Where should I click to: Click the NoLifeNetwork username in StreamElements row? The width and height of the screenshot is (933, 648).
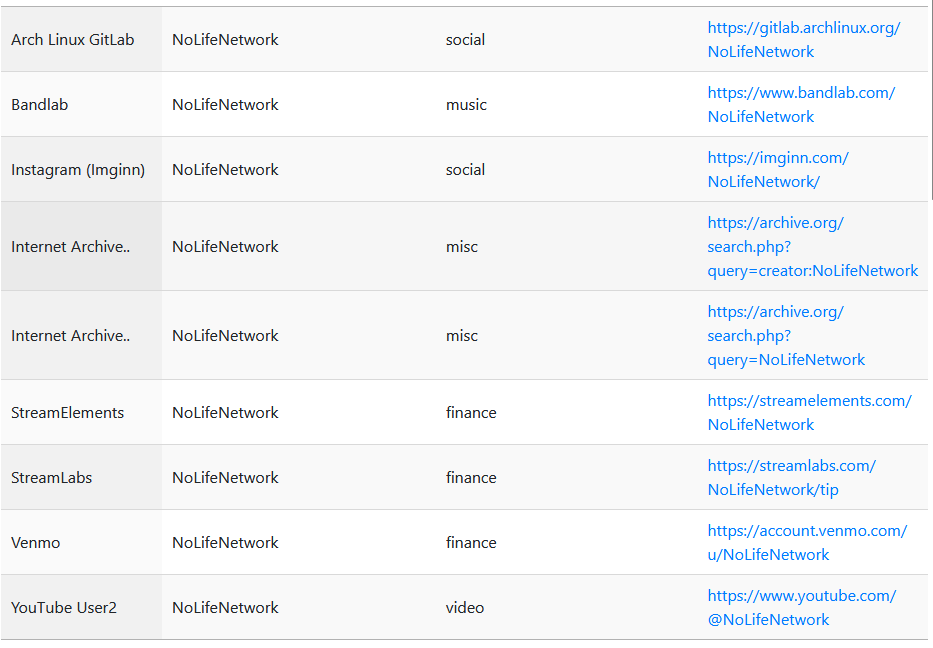point(225,413)
